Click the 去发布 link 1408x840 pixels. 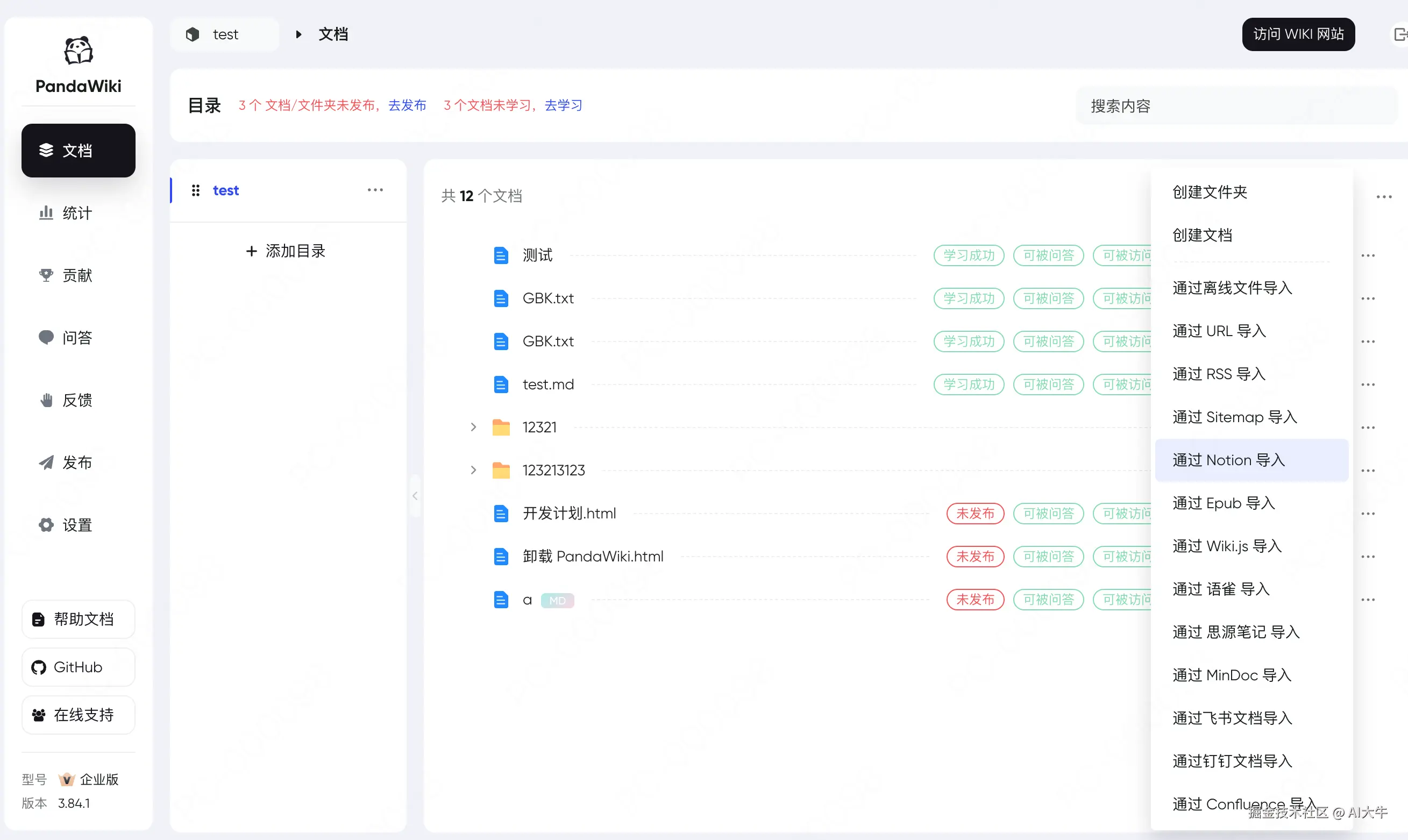tap(407, 105)
